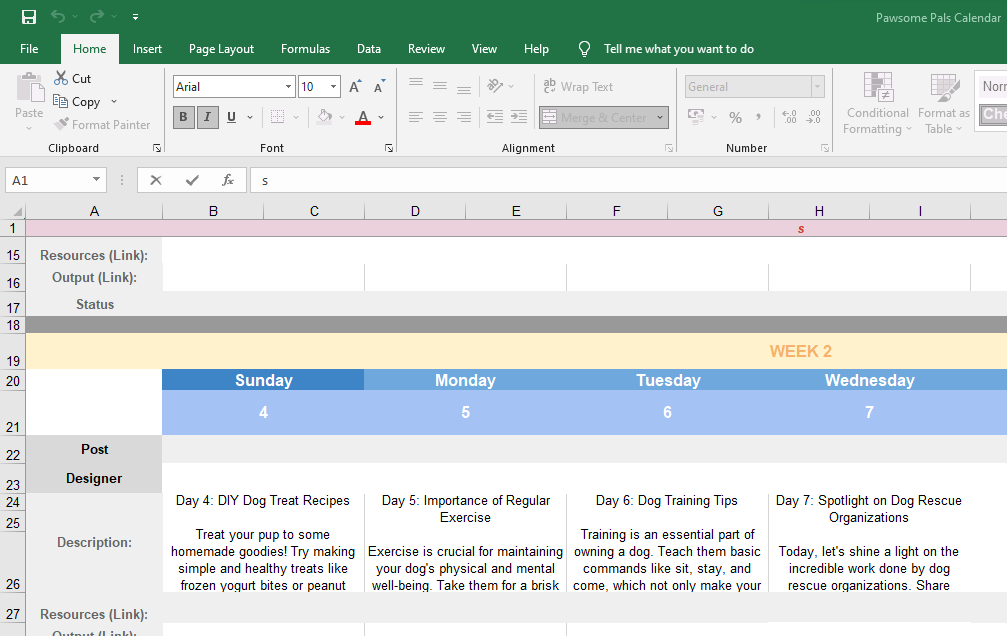Open Conditional Formatting menu
Screen dimensions: 1007x636
click(877, 103)
